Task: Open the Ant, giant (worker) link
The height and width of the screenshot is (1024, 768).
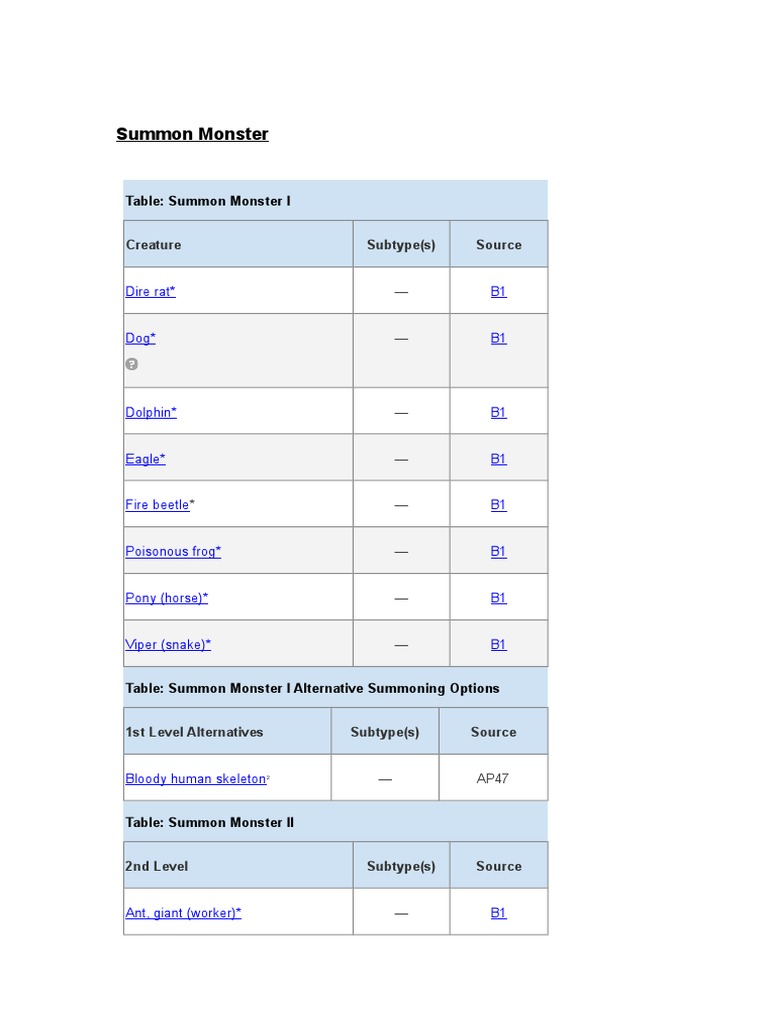Action: point(182,913)
